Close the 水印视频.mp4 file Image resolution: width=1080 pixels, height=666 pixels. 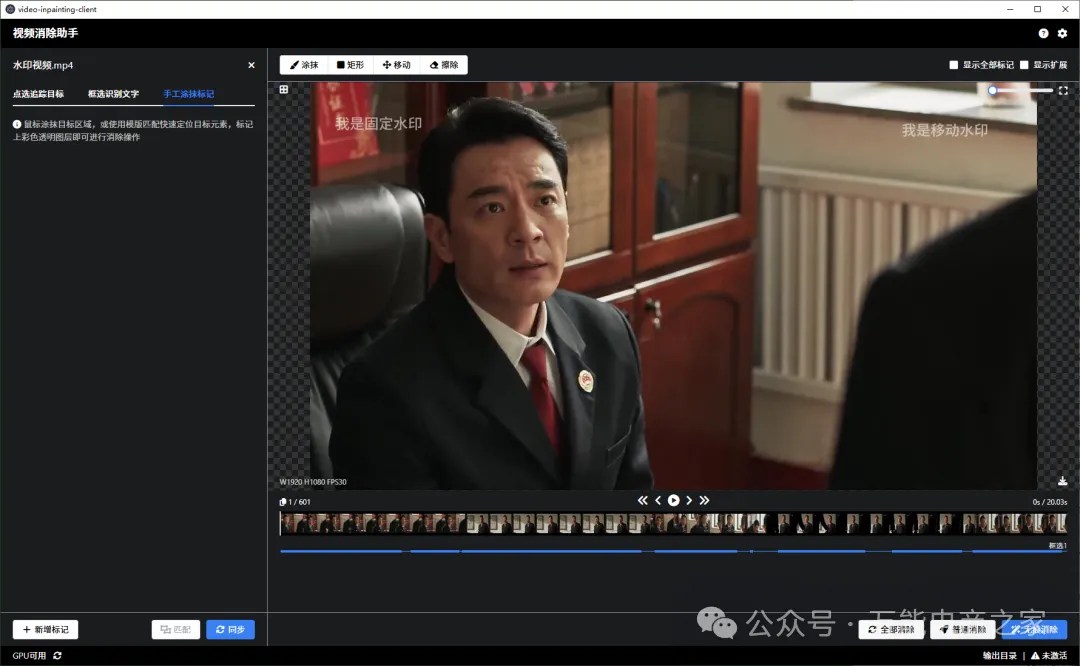click(251, 65)
